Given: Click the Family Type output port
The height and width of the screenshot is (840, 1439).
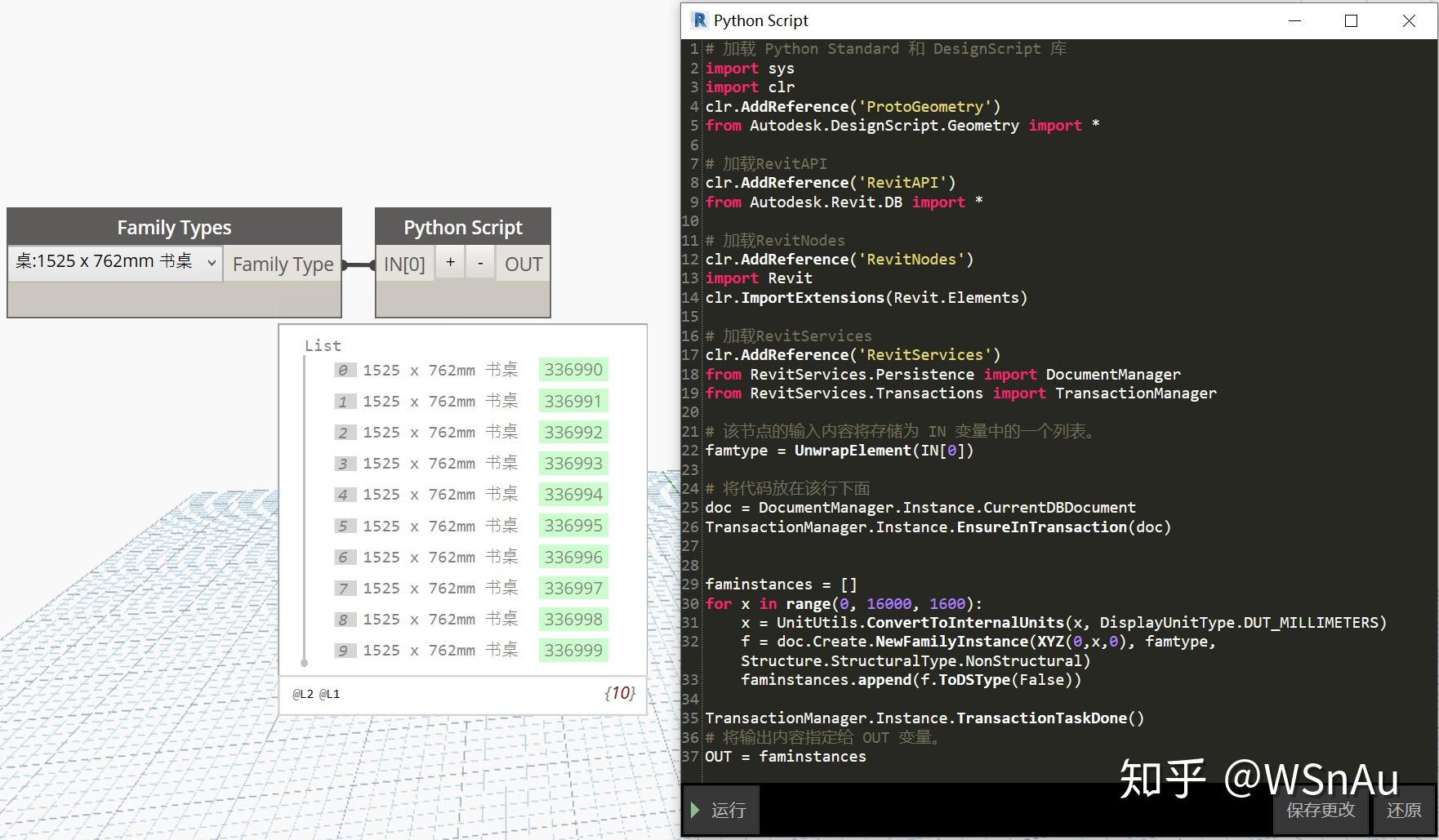Looking at the screenshot, I should tap(283, 263).
